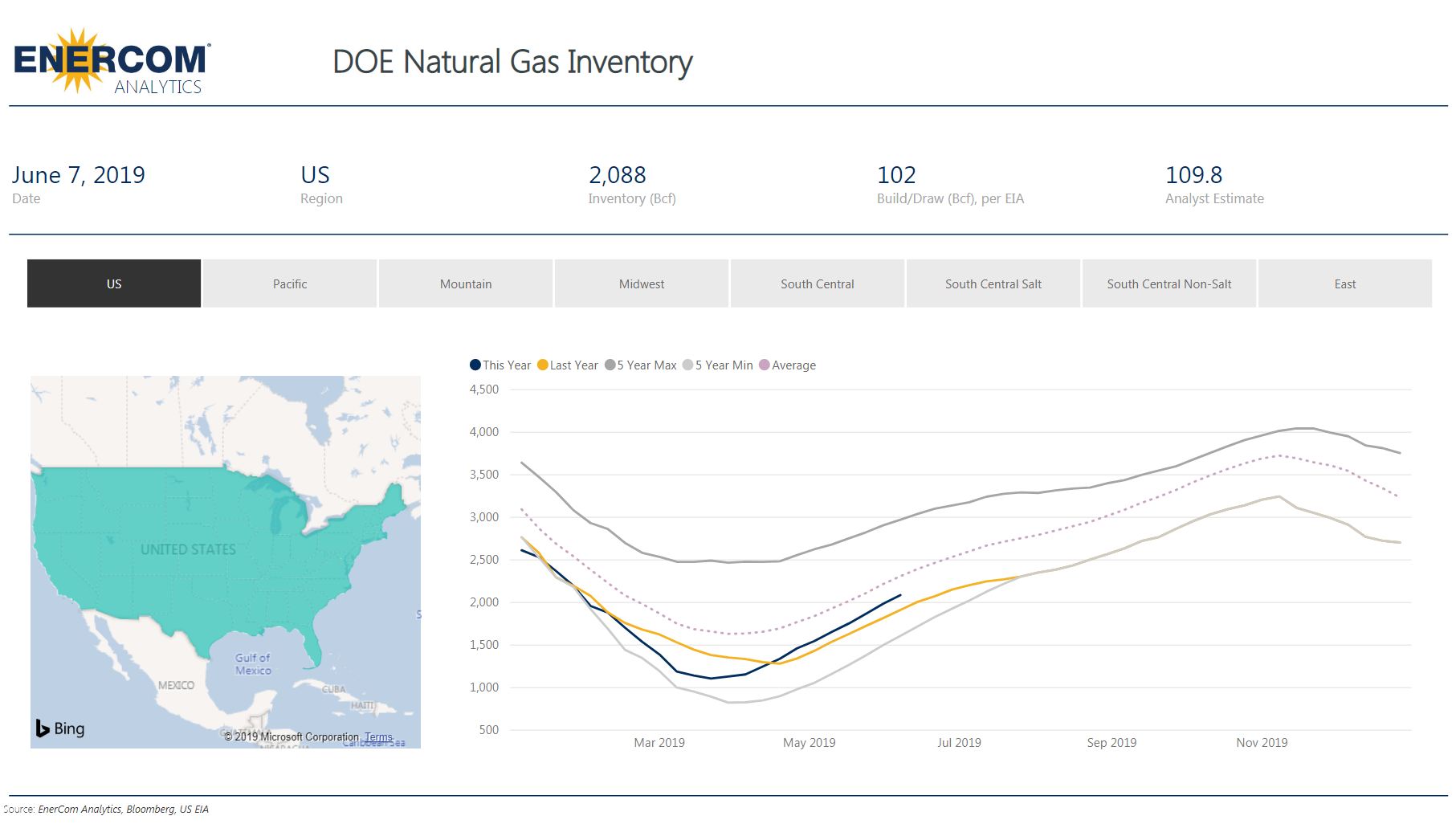The height and width of the screenshot is (824, 1456).
Task: Open the Mountain region tab
Action: [x=465, y=284]
